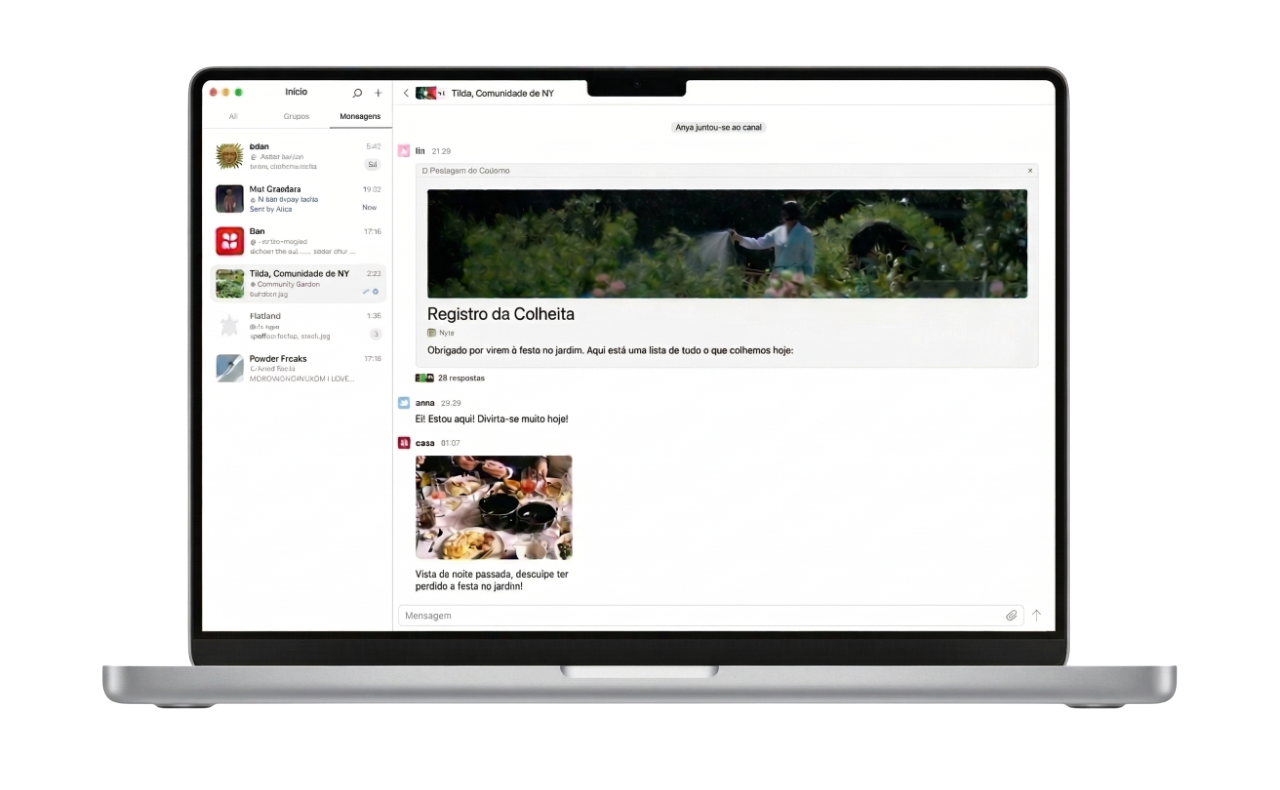
Task: Click lin's pink avatar next to her message
Action: (404, 149)
